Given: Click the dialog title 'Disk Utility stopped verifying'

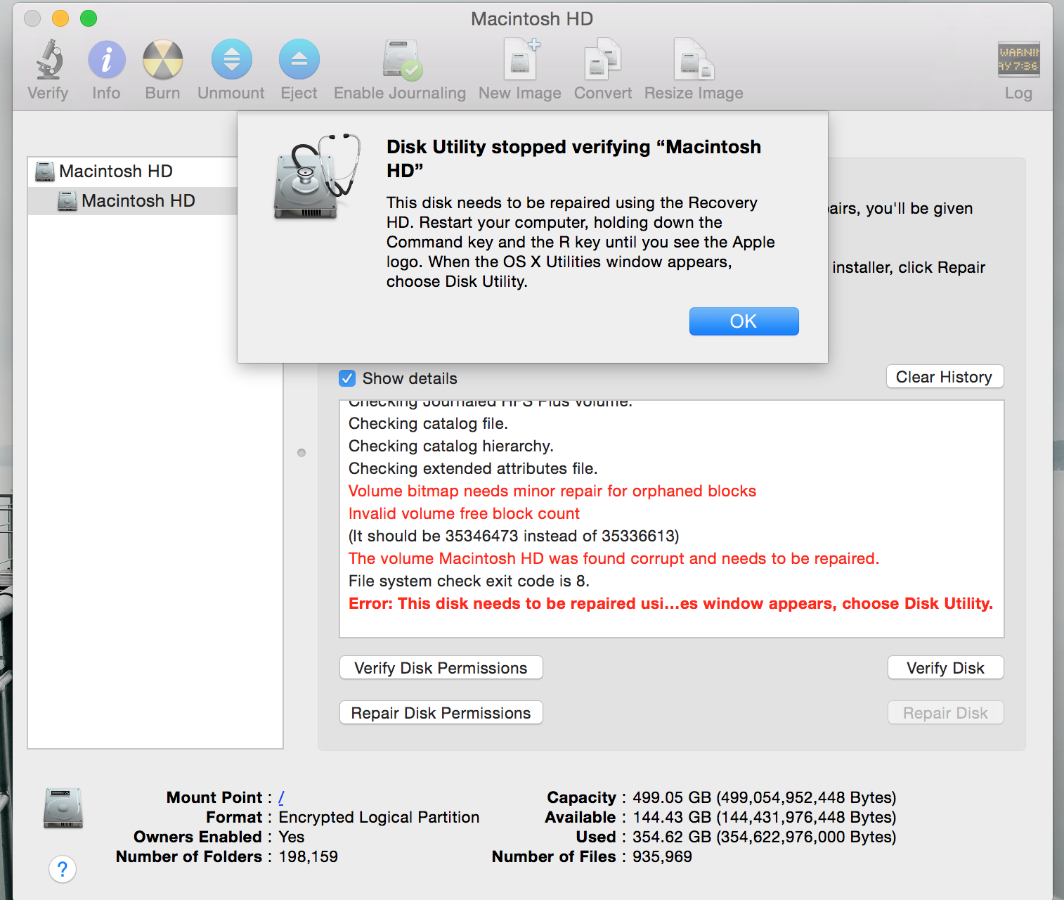Looking at the screenshot, I should [573, 158].
